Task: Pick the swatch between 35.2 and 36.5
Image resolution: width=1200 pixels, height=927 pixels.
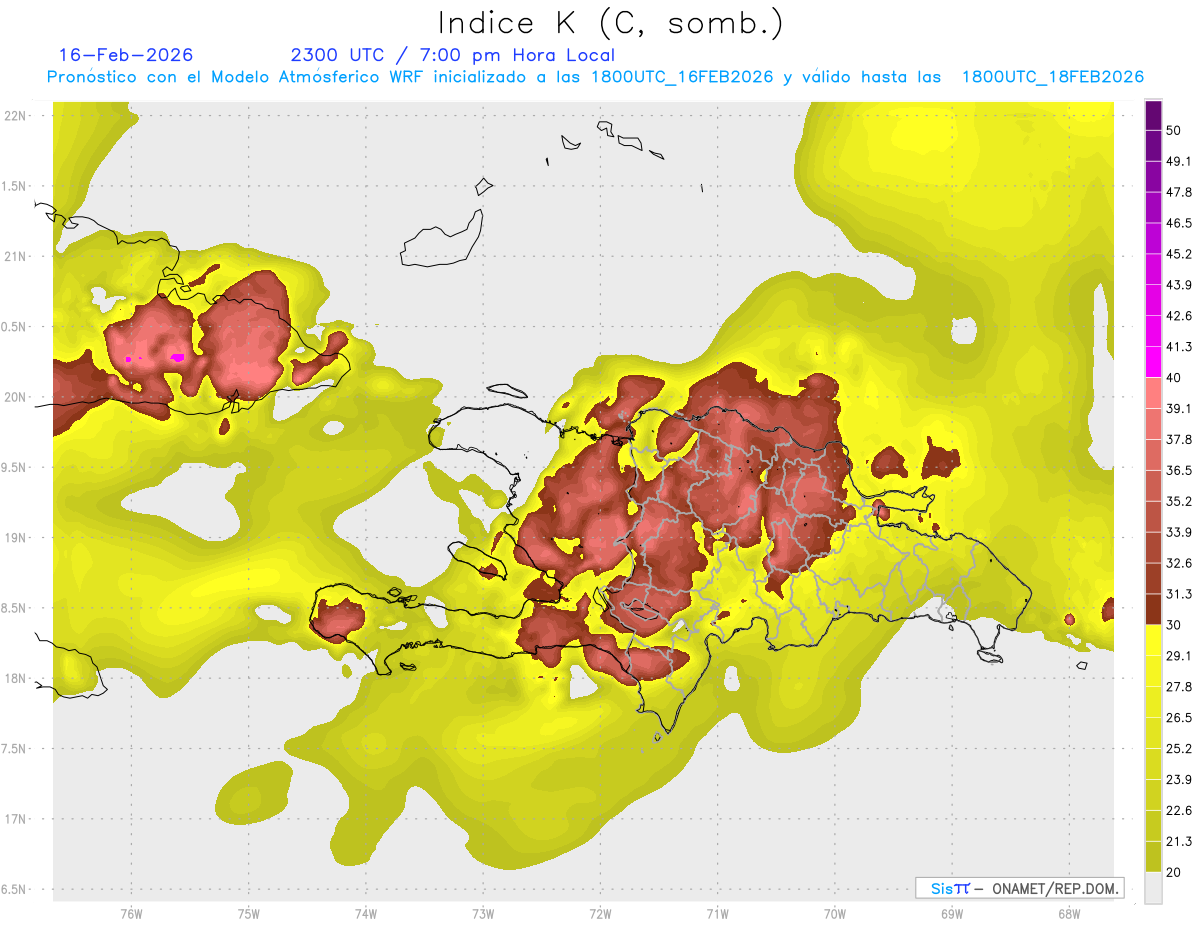Action: tap(1153, 486)
